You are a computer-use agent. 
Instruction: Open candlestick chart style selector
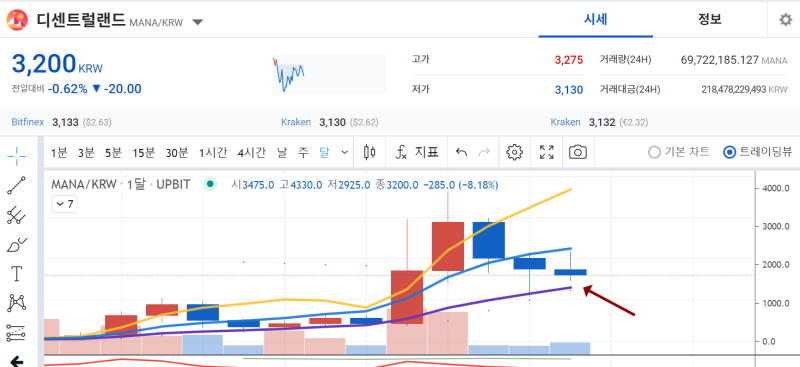click(370, 152)
